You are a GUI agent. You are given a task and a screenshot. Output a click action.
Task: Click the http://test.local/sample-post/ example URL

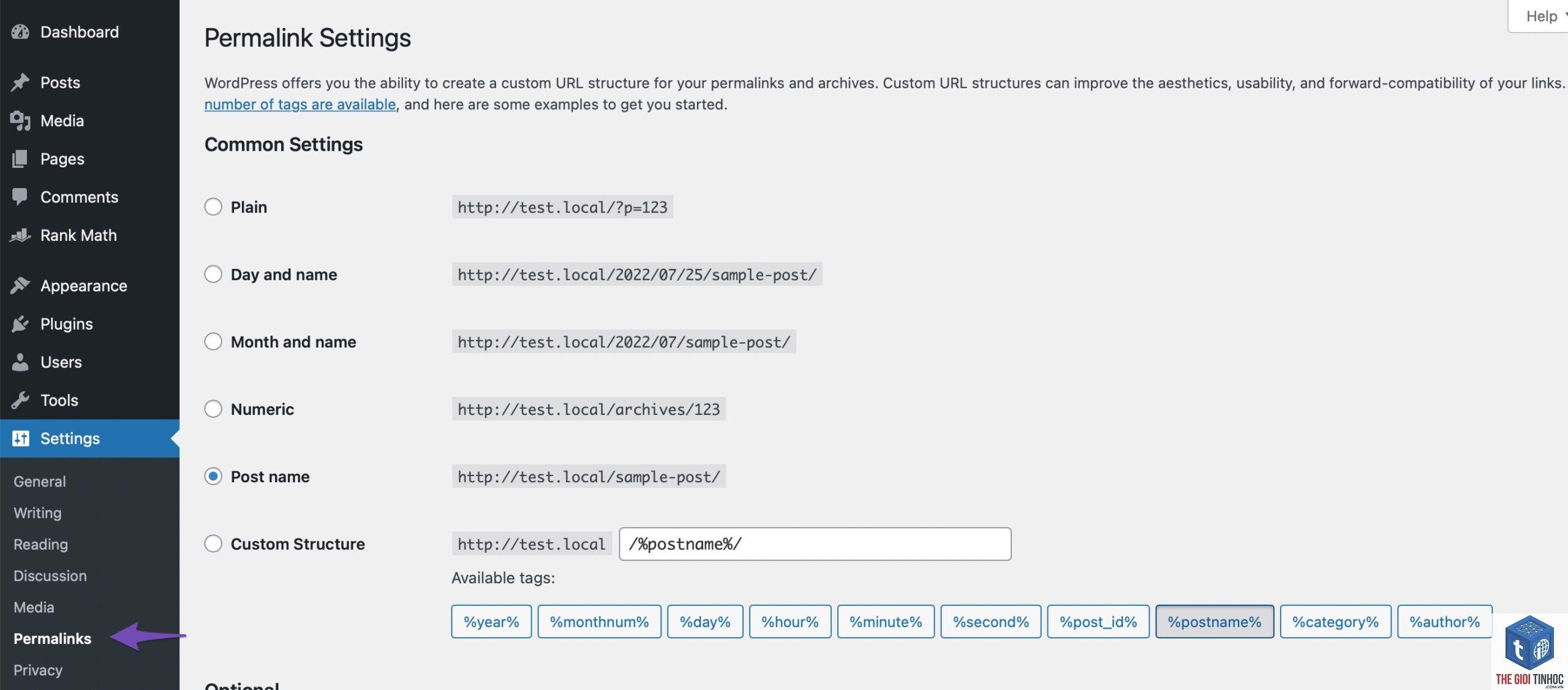(x=589, y=477)
